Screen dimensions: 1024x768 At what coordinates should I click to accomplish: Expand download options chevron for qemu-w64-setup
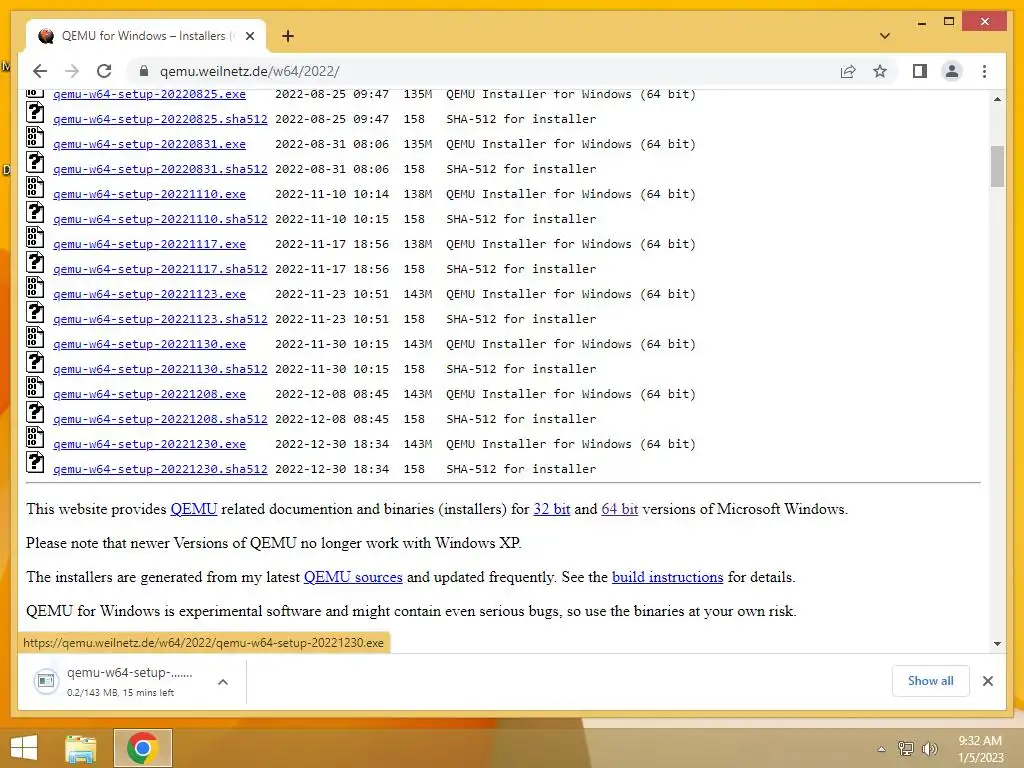223,682
